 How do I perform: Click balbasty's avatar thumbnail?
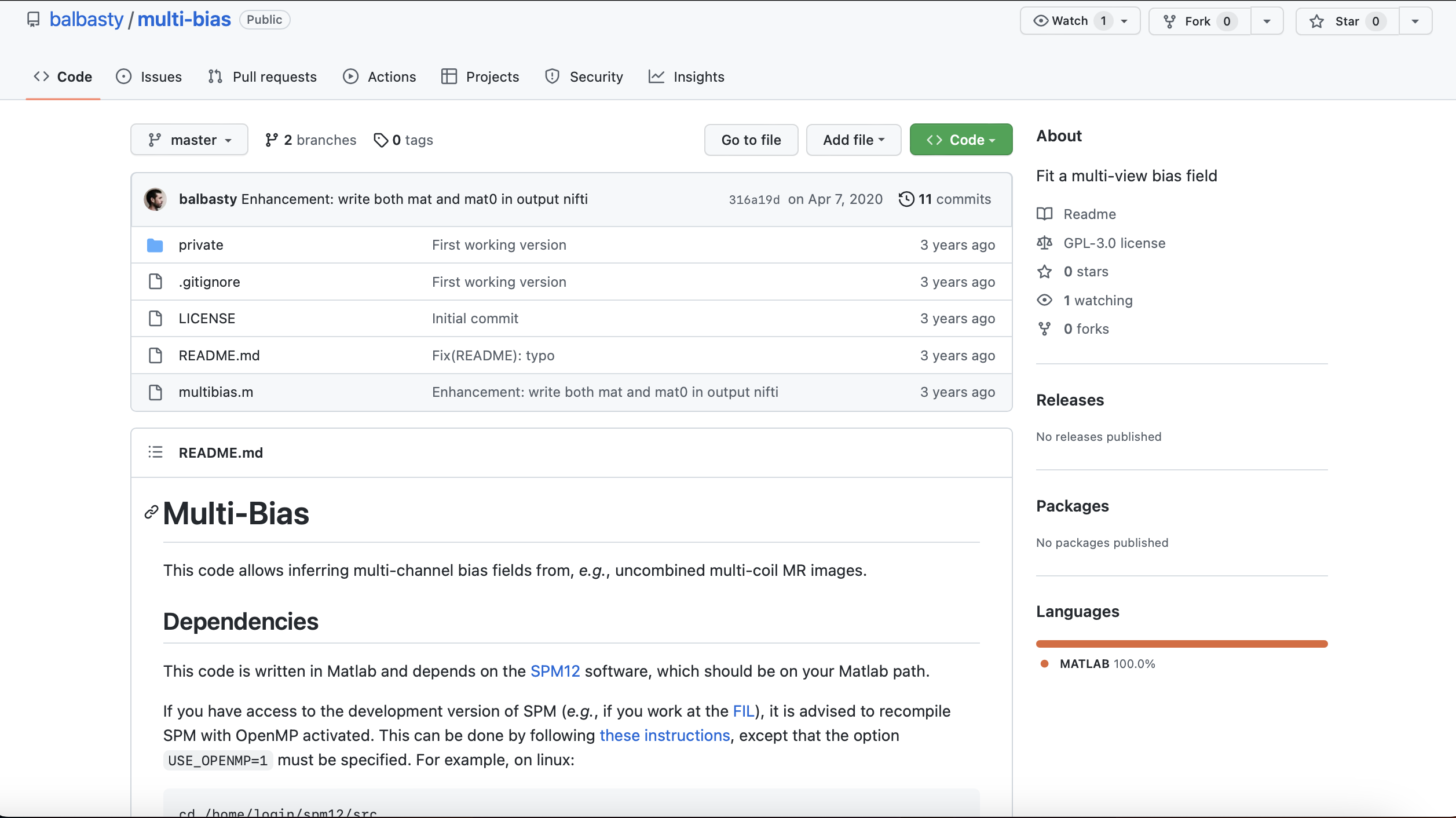pos(155,199)
